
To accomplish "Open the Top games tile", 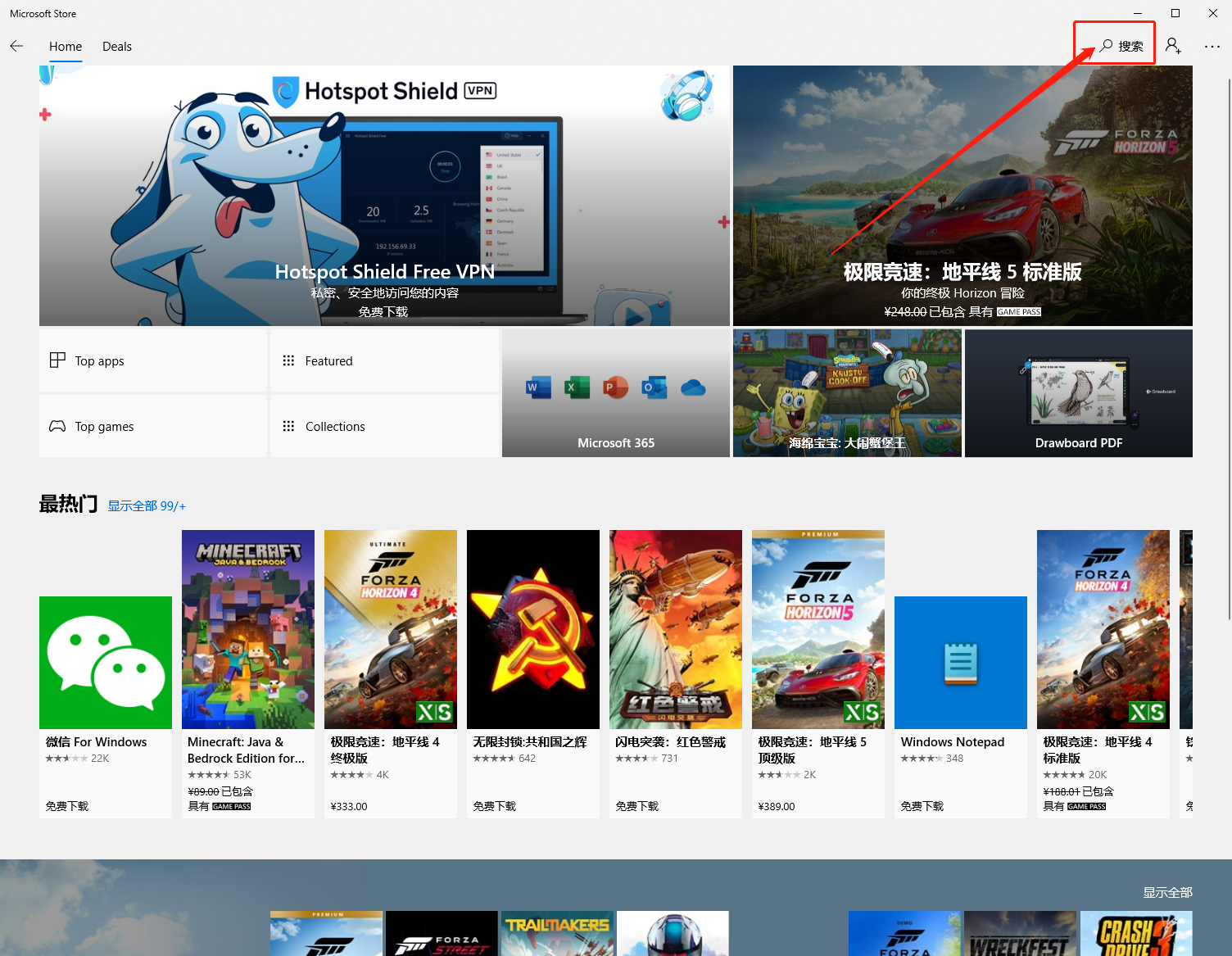I will point(153,426).
